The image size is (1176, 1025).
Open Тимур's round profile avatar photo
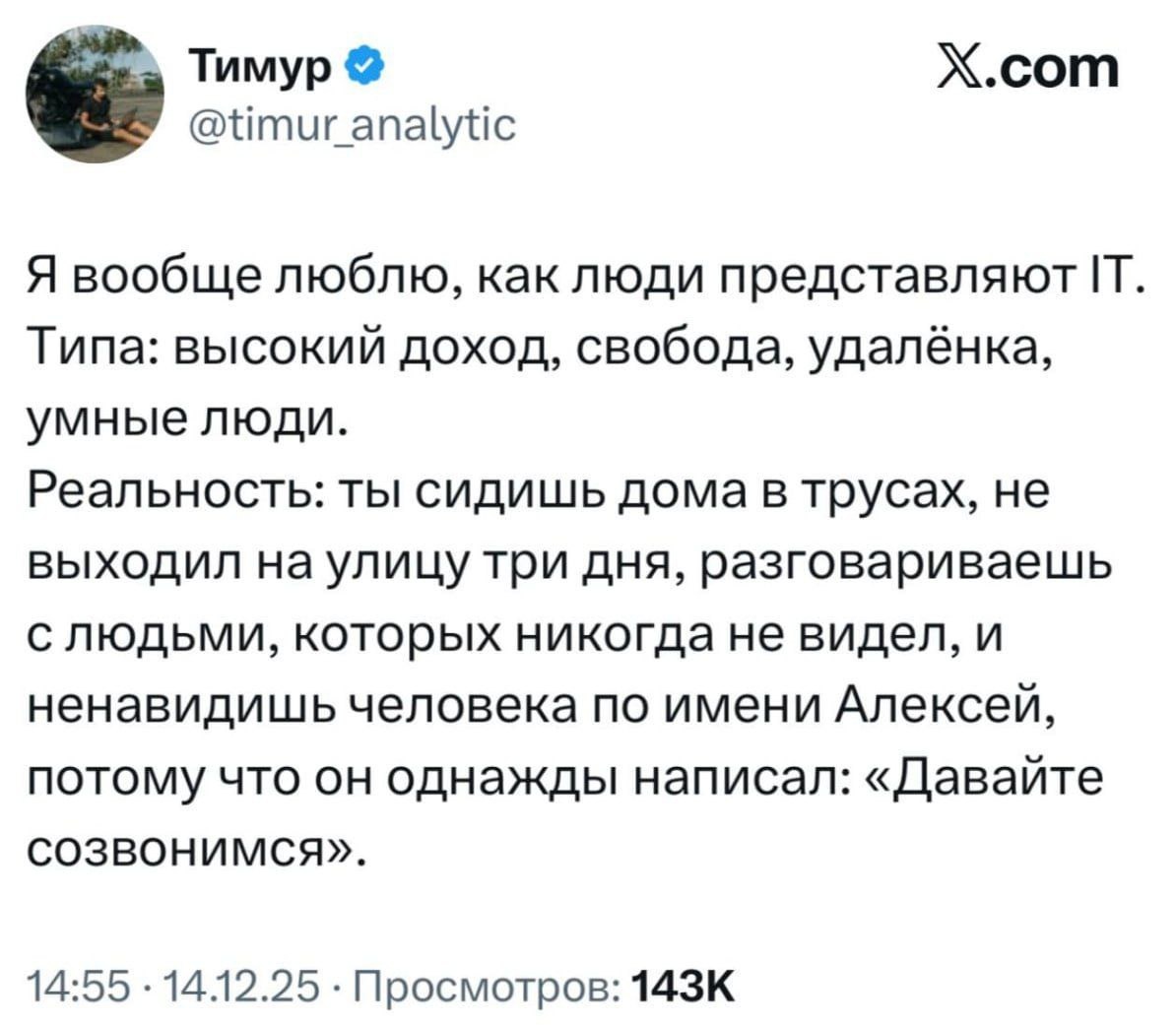click(x=95, y=94)
